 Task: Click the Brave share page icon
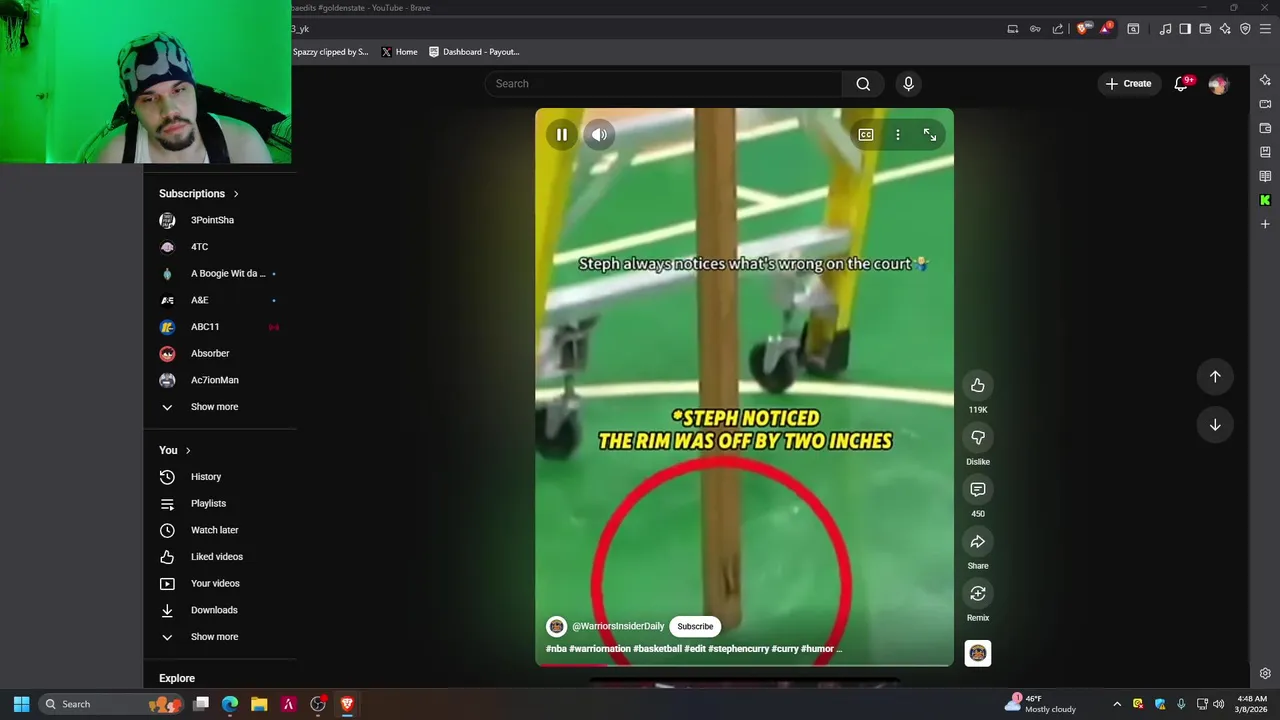click(1058, 29)
